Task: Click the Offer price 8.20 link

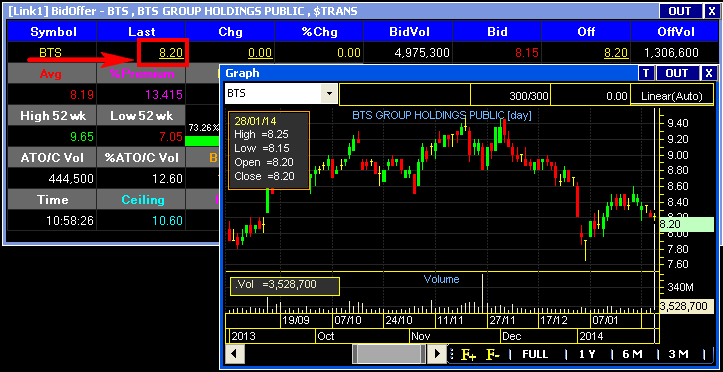Action: (616, 53)
